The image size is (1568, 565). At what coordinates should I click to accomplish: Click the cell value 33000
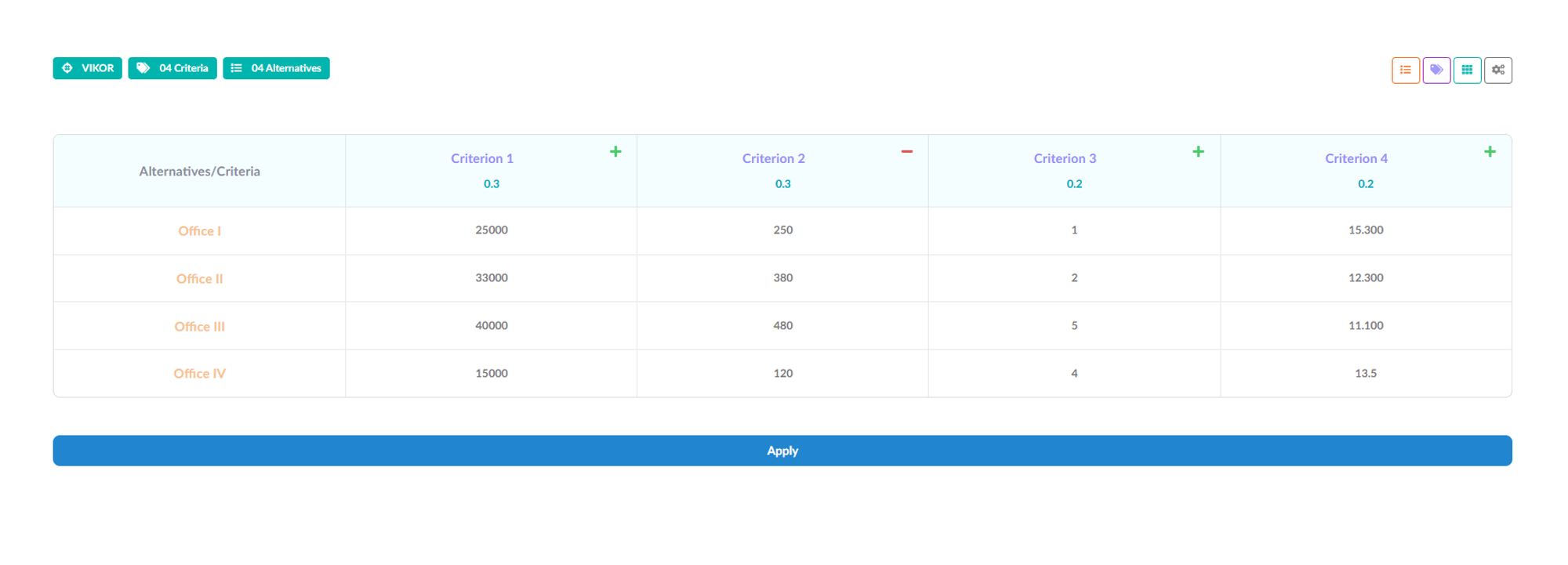tap(492, 278)
